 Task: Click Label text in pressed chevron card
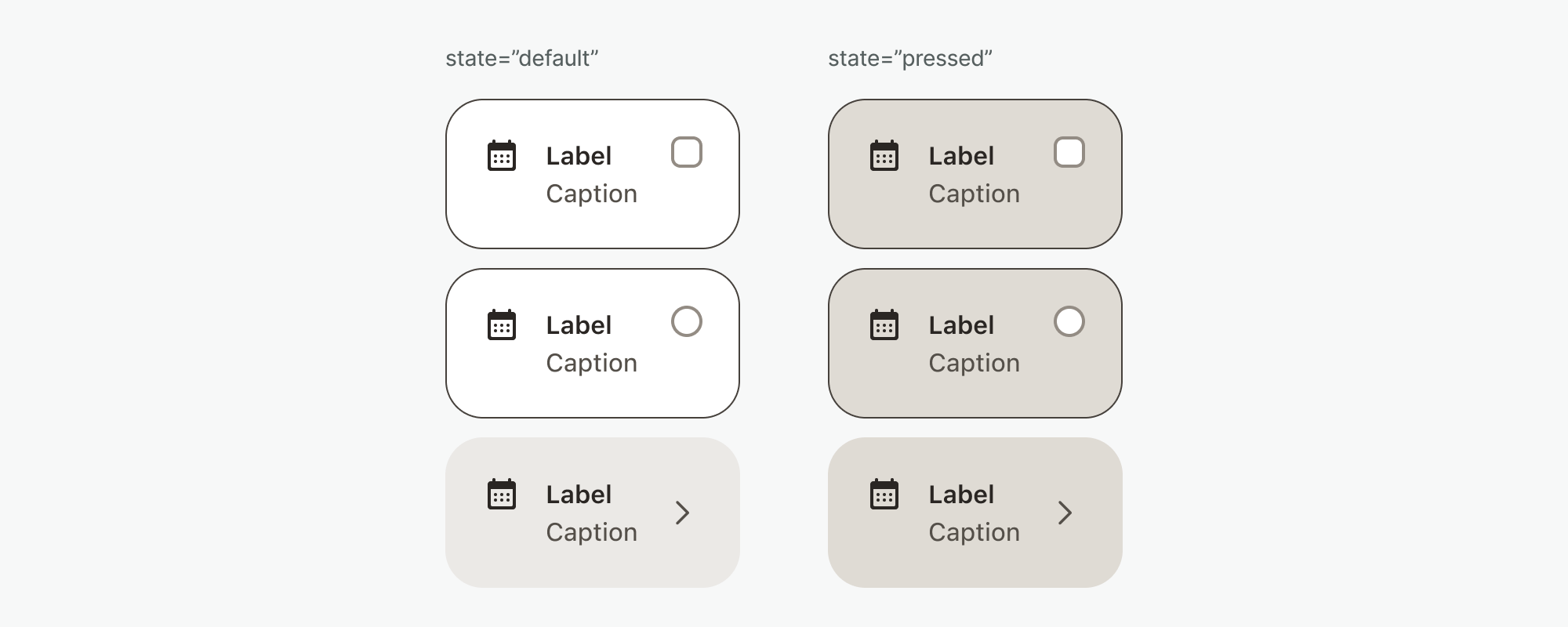(961, 495)
